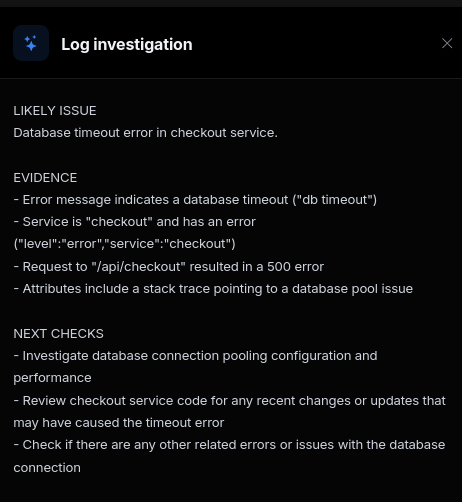The height and width of the screenshot is (502, 462).
Task: Click the final word connection
Action: [x=47, y=468]
